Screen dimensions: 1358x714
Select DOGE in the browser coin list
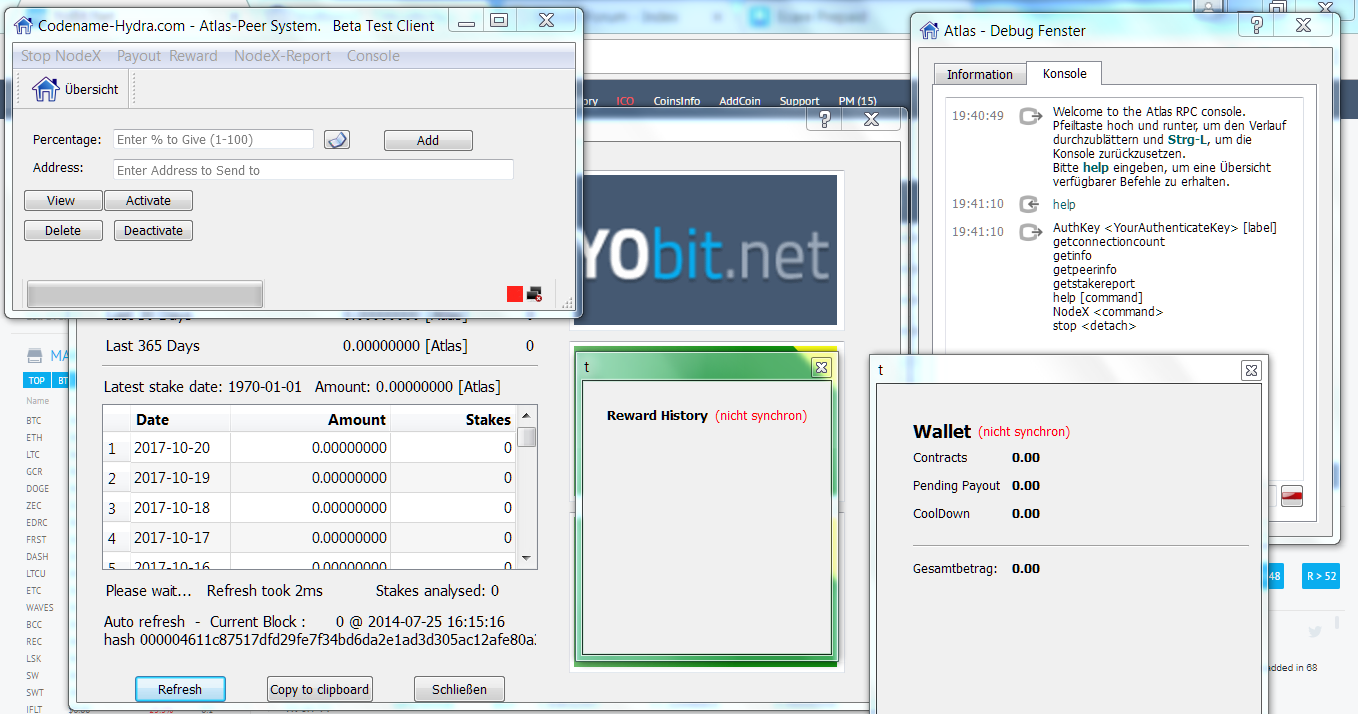click(x=37, y=489)
